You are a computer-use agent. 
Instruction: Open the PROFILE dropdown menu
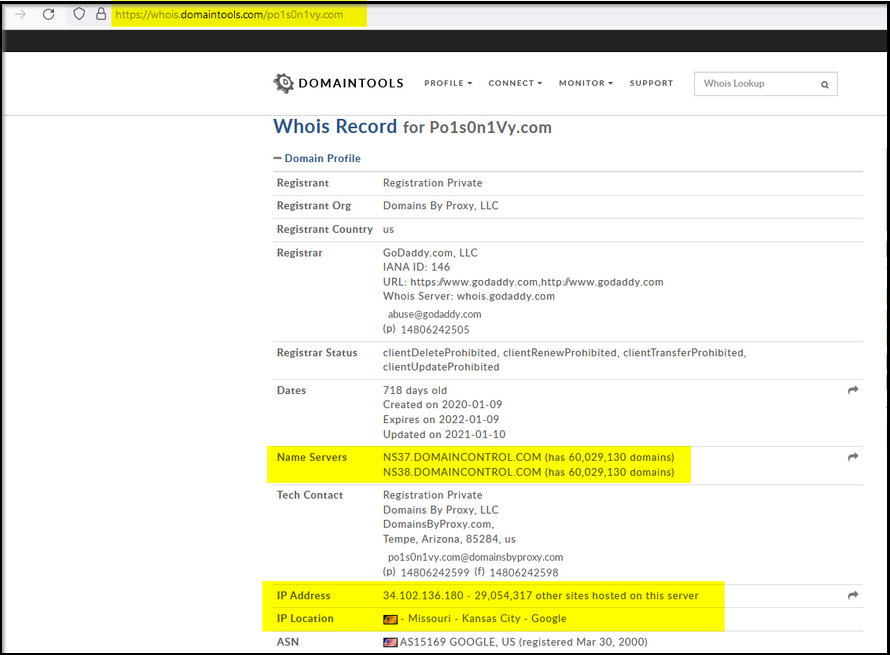point(448,83)
